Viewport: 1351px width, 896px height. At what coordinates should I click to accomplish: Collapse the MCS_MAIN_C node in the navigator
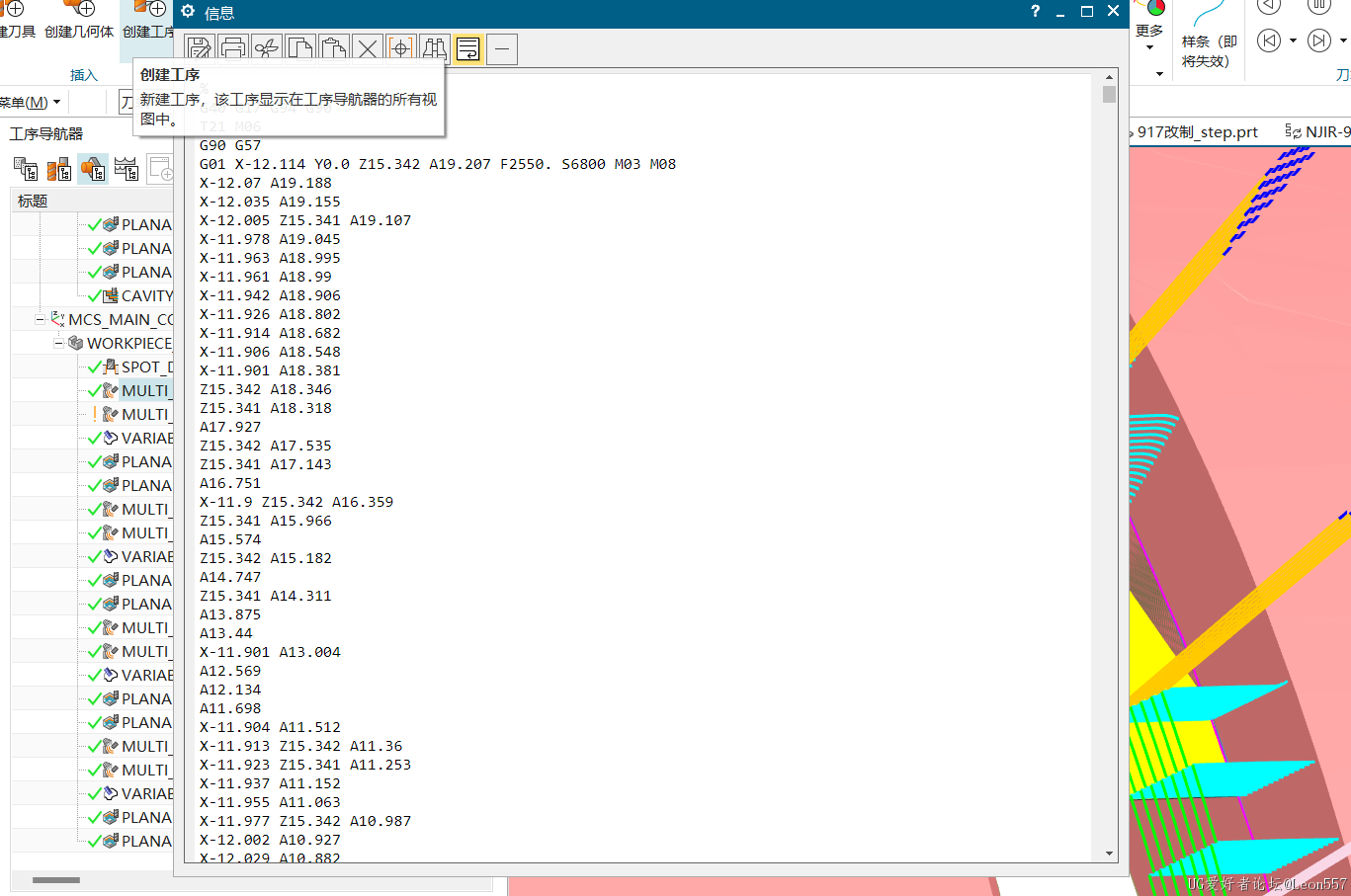(41, 319)
